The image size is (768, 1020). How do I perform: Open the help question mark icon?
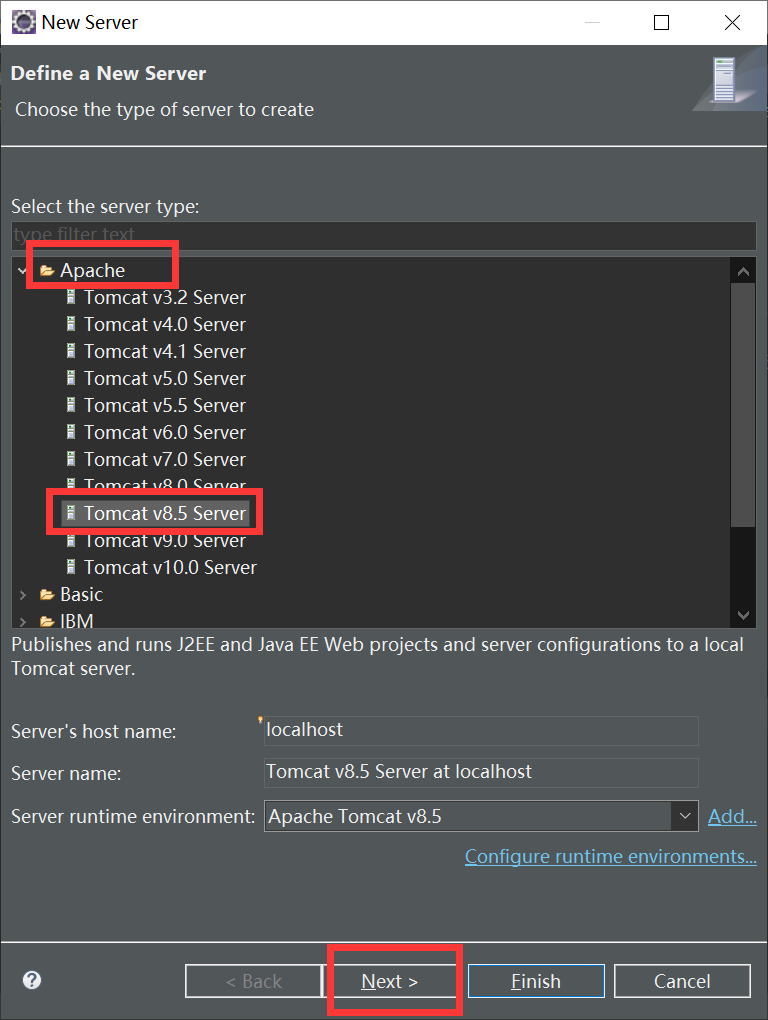pos(32,980)
